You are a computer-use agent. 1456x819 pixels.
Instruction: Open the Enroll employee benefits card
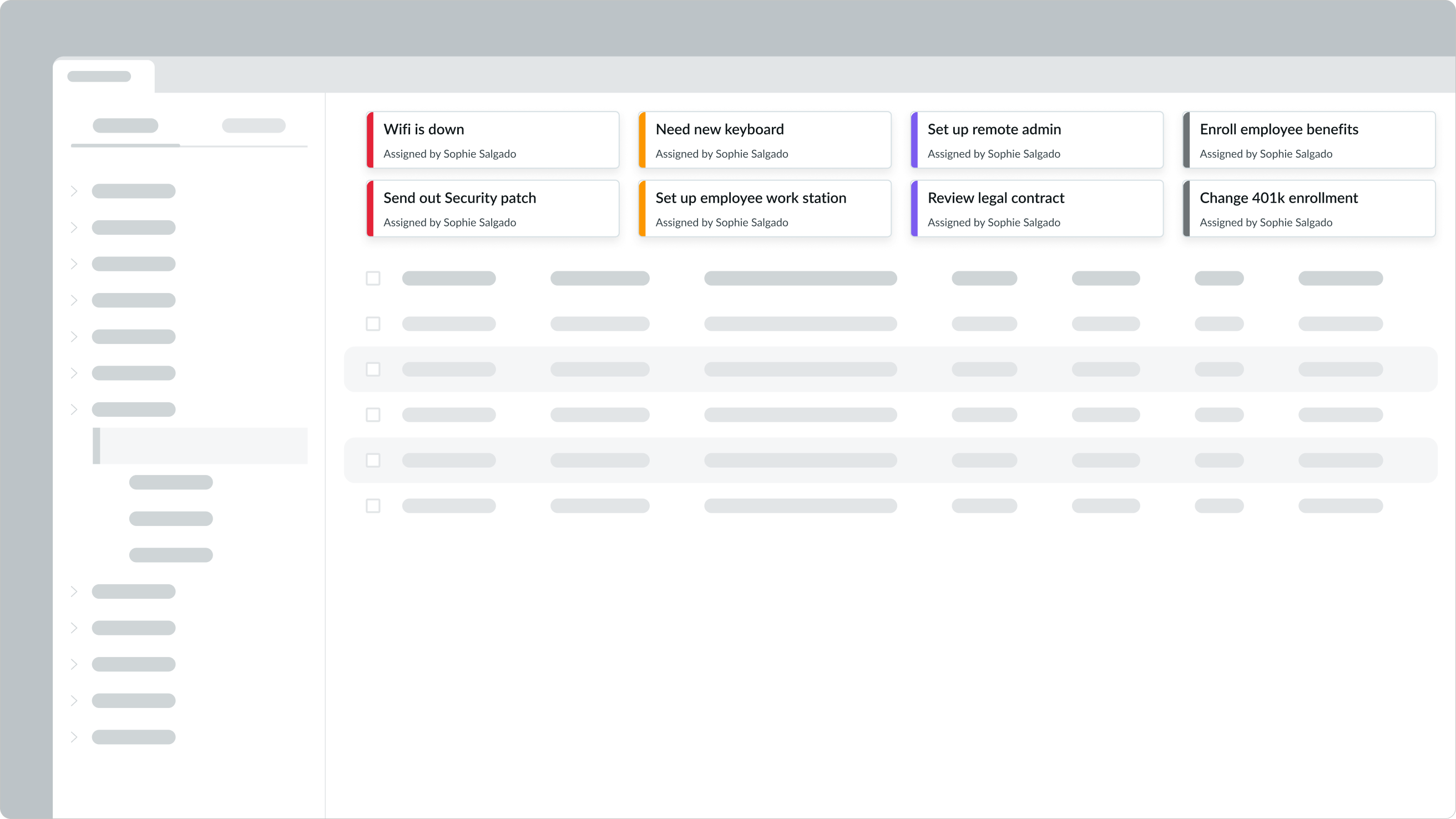point(1309,140)
